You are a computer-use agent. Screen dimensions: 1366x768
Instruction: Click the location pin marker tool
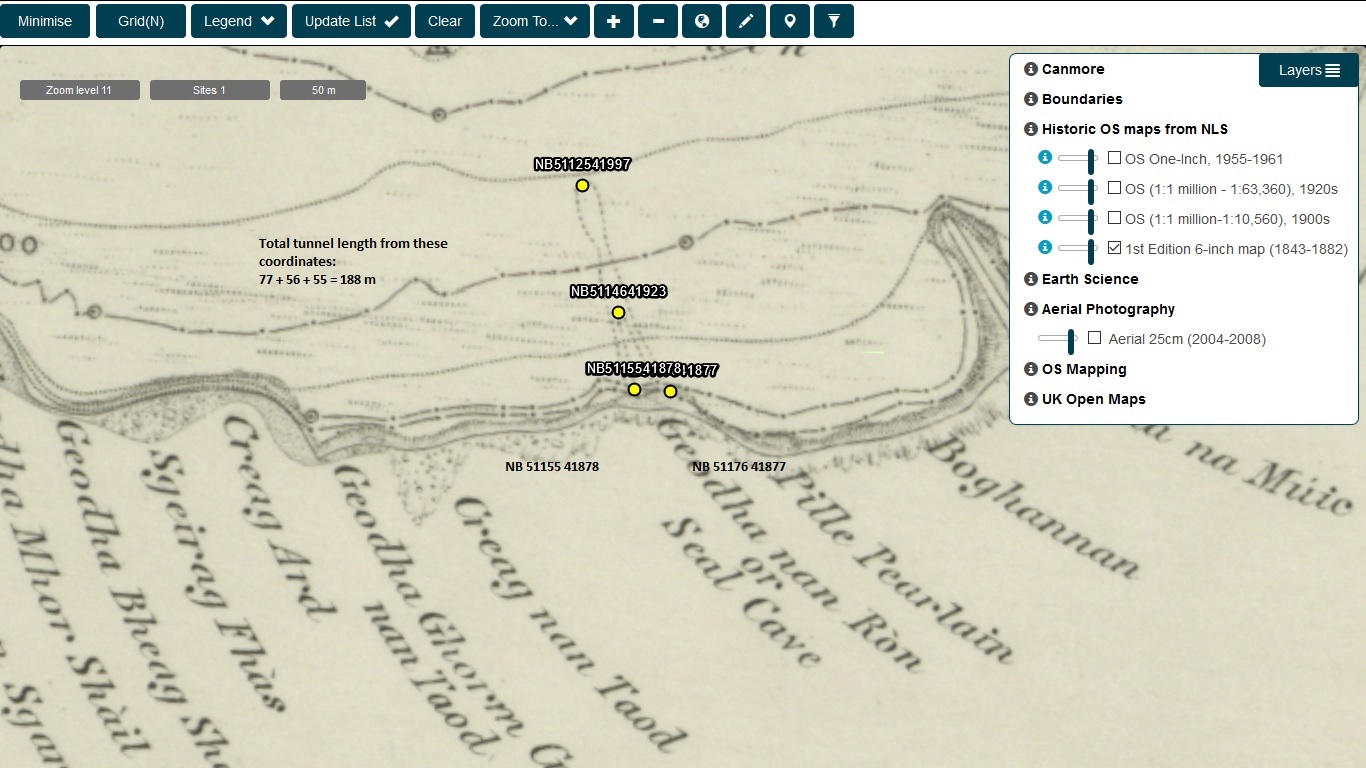[789, 21]
